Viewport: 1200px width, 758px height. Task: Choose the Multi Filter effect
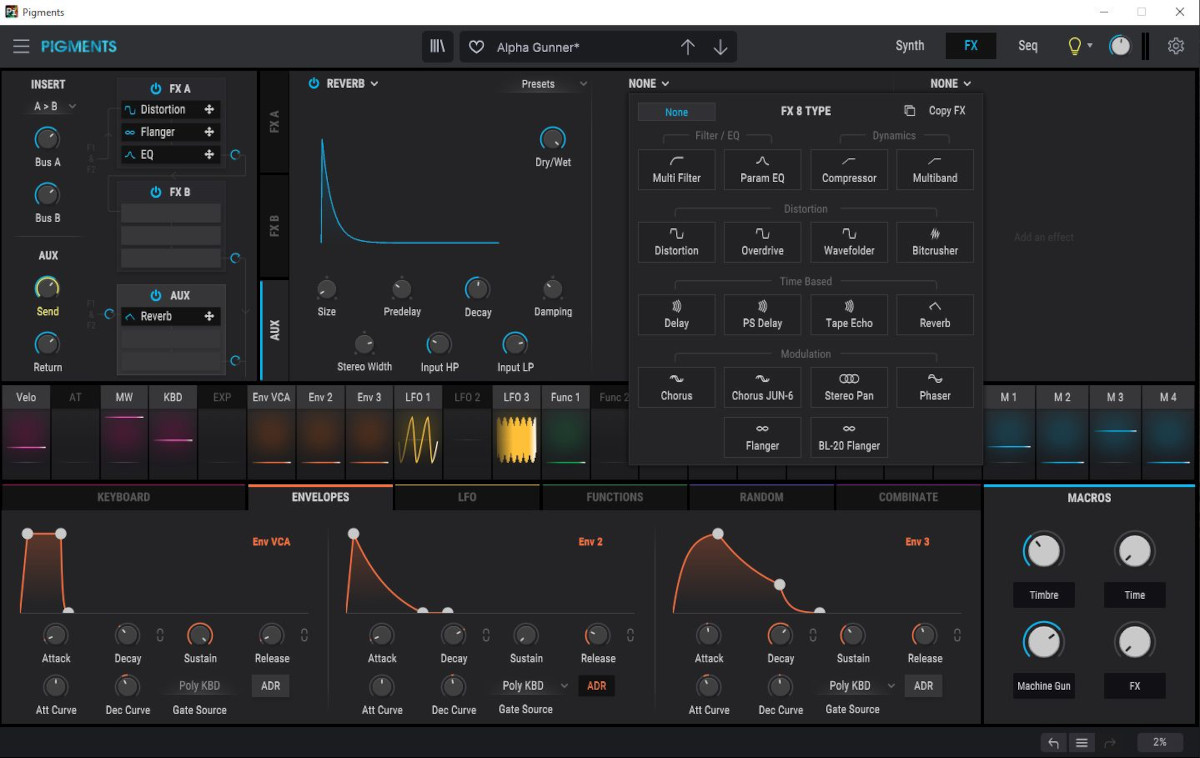pos(677,169)
